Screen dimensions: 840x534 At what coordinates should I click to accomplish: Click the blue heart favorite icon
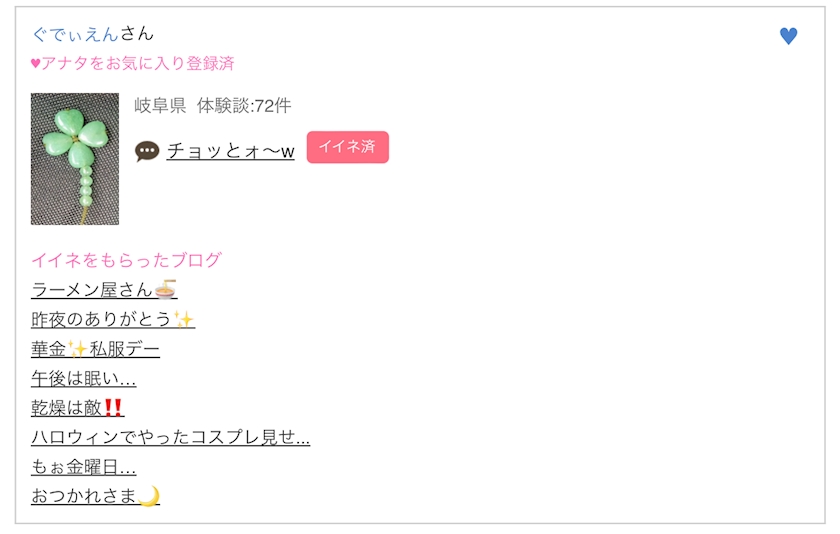coord(788,36)
